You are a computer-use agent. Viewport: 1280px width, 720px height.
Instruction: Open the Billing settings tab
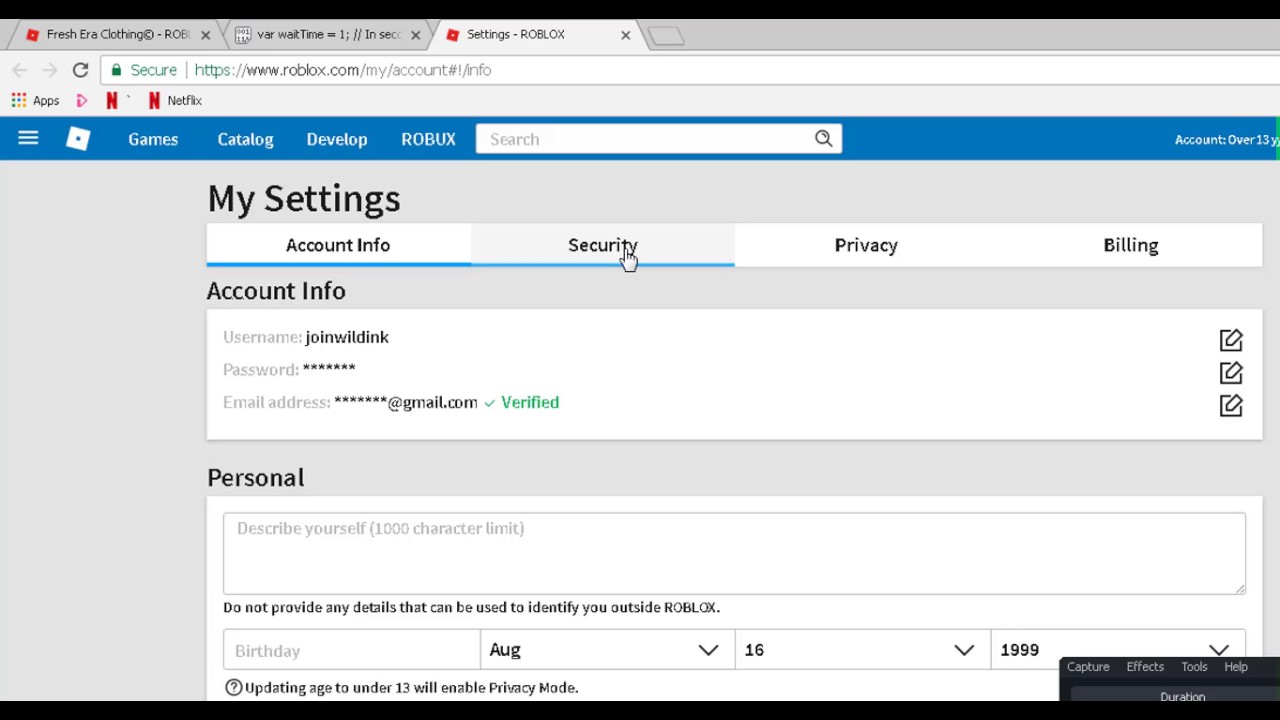[x=1130, y=245]
